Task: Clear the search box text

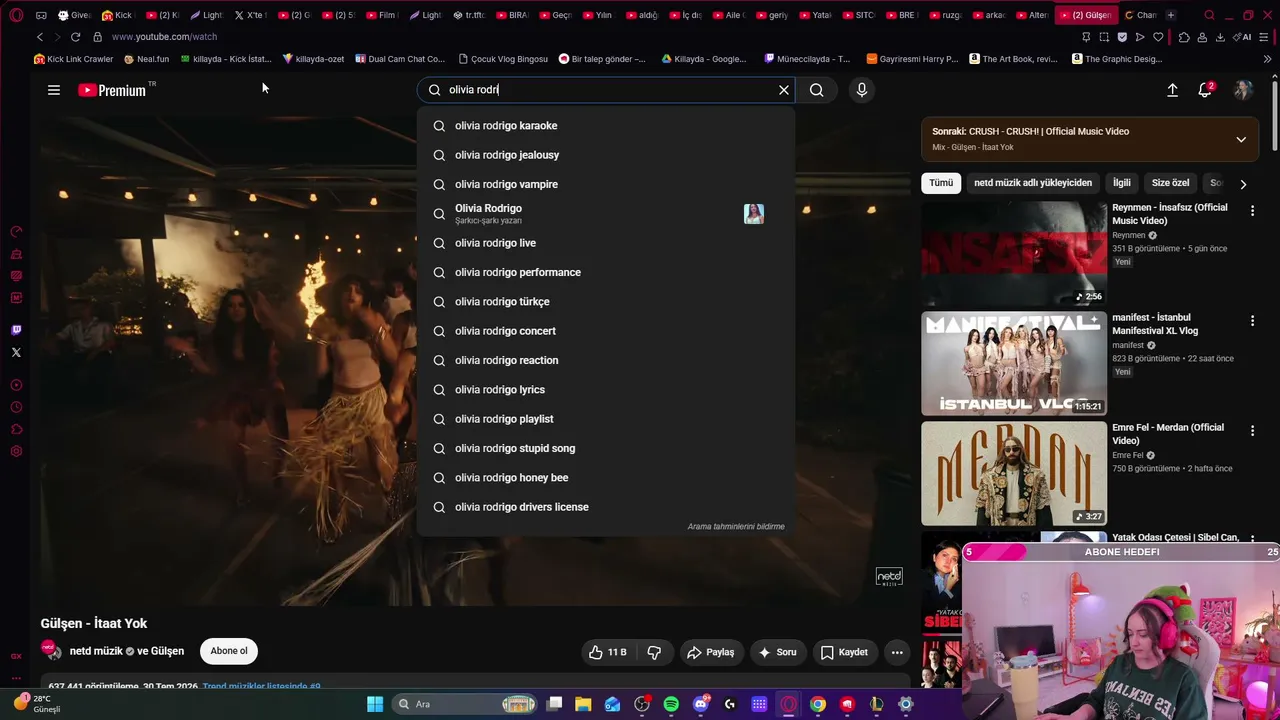Action: tap(784, 90)
